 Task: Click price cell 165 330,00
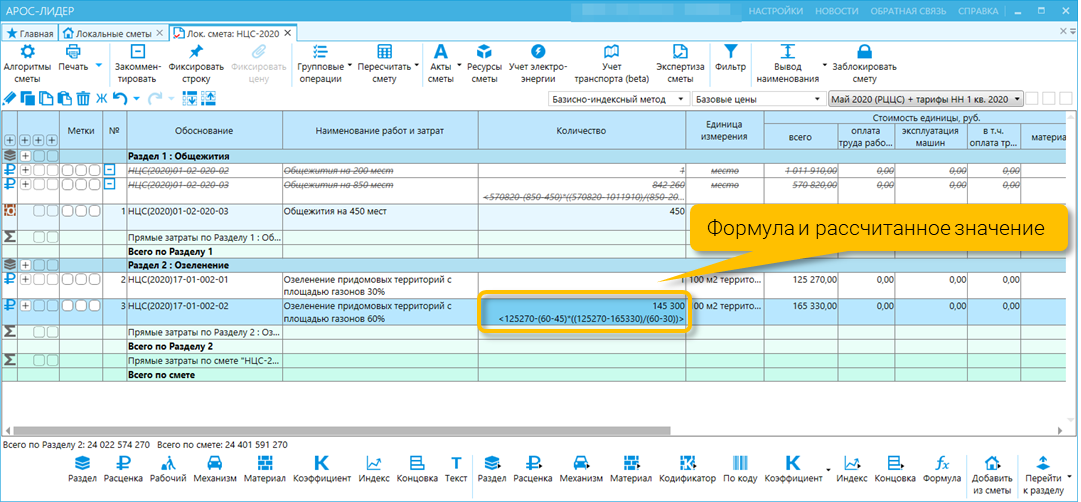coord(800,312)
